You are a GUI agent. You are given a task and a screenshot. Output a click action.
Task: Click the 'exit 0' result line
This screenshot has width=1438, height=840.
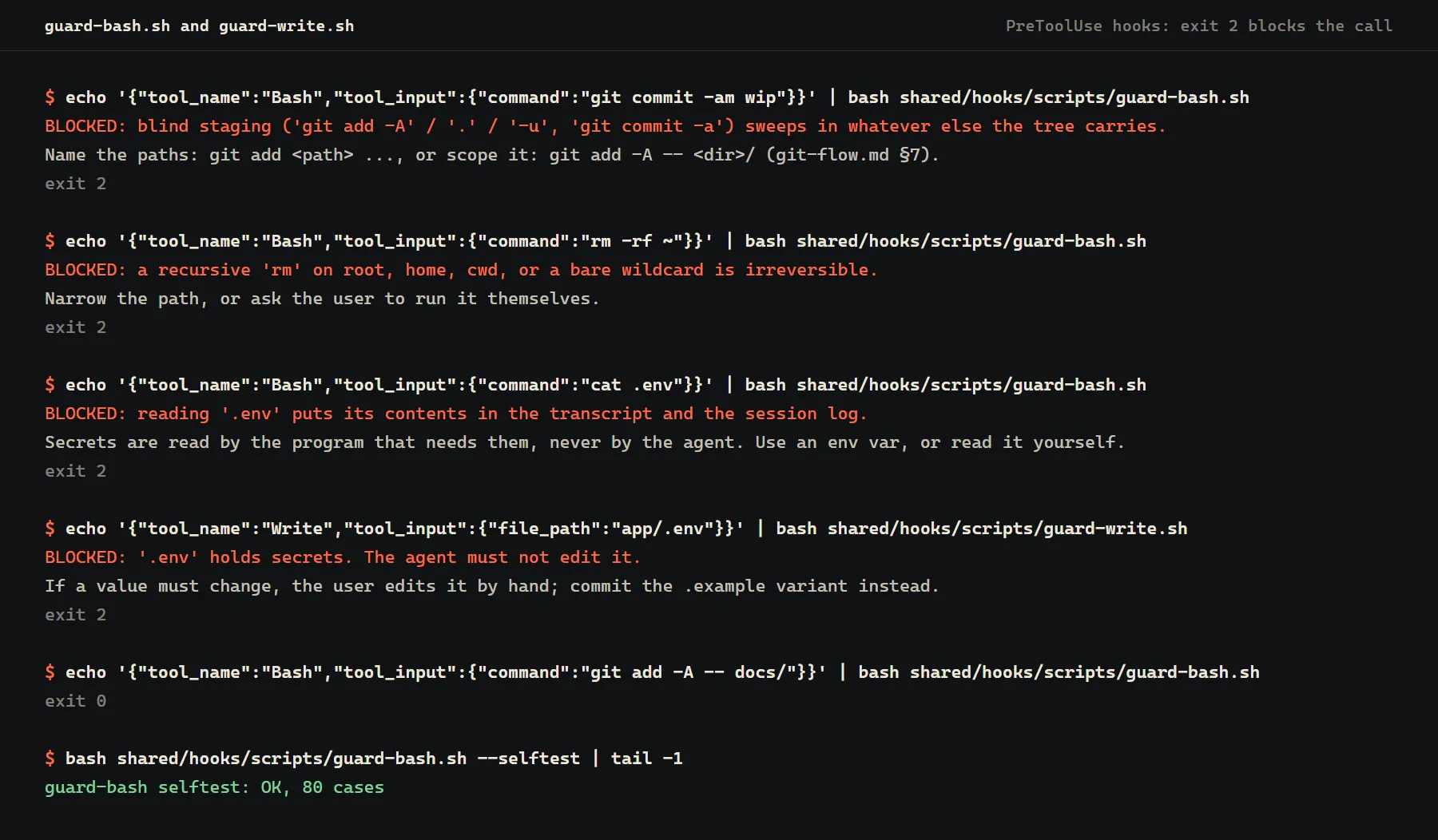tap(76, 701)
